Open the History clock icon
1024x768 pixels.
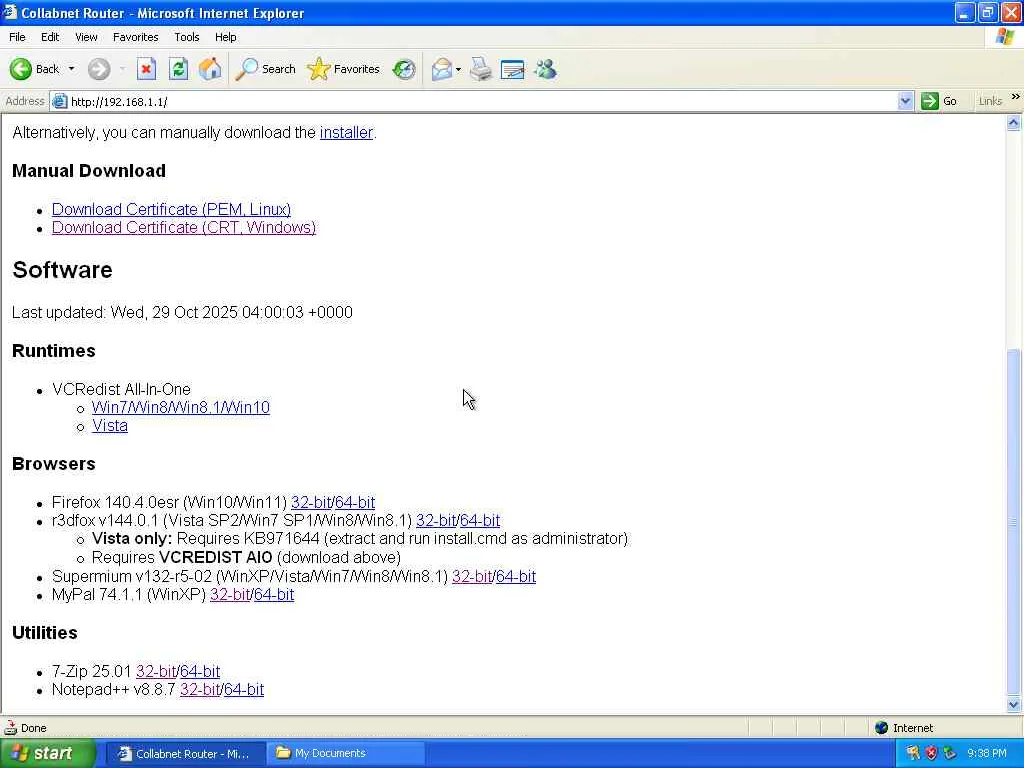click(x=404, y=69)
